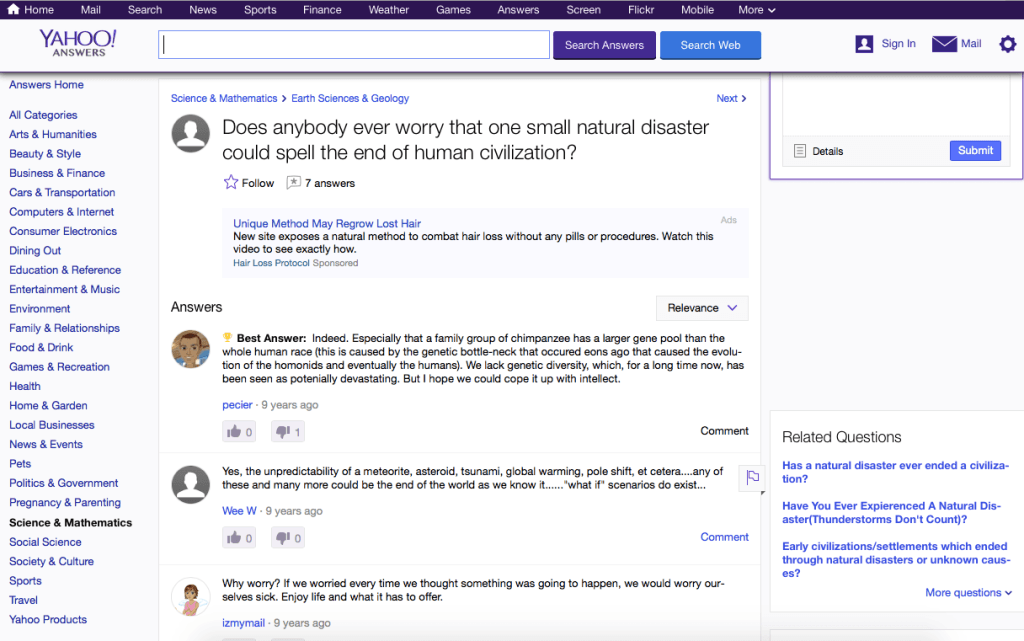
Task: Go to the Next question
Action: [x=731, y=98]
